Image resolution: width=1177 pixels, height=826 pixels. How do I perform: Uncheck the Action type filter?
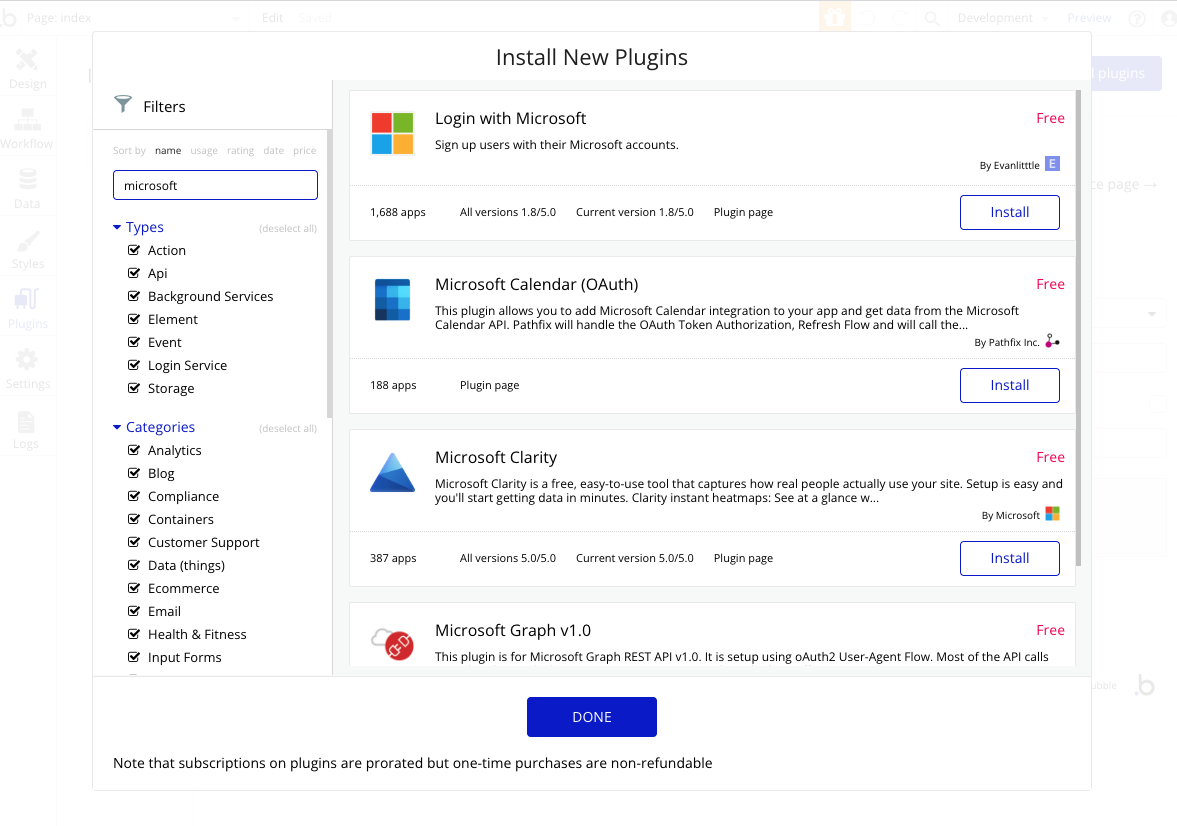pyautogui.click(x=134, y=250)
